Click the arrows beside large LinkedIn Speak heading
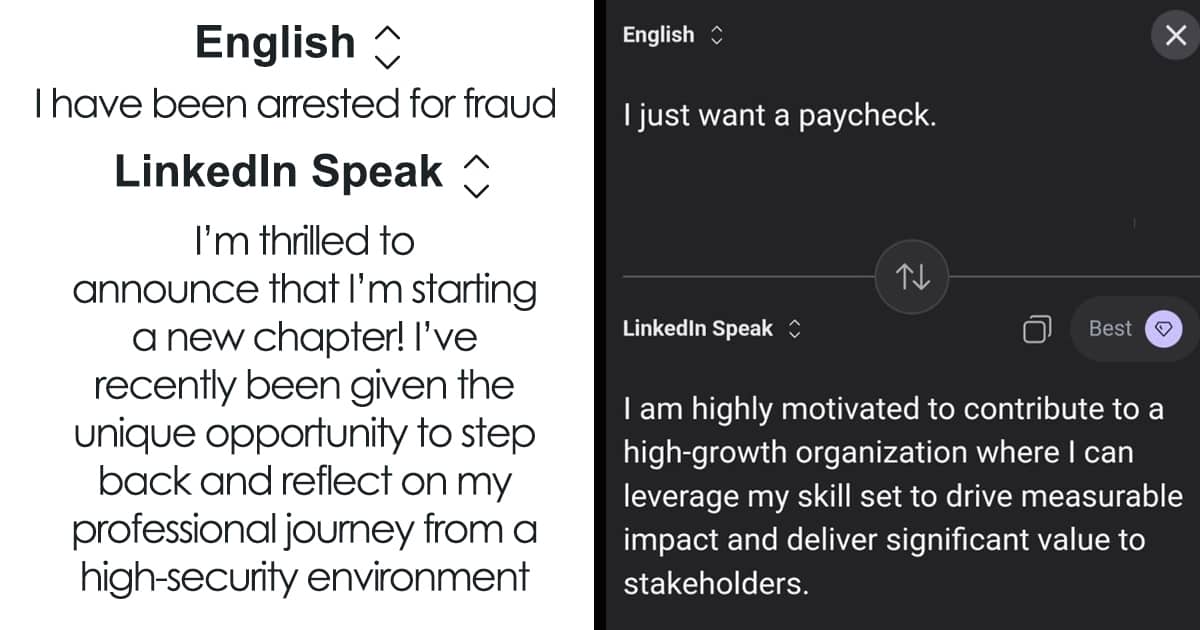1200x630 pixels. [x=478, y=175]
